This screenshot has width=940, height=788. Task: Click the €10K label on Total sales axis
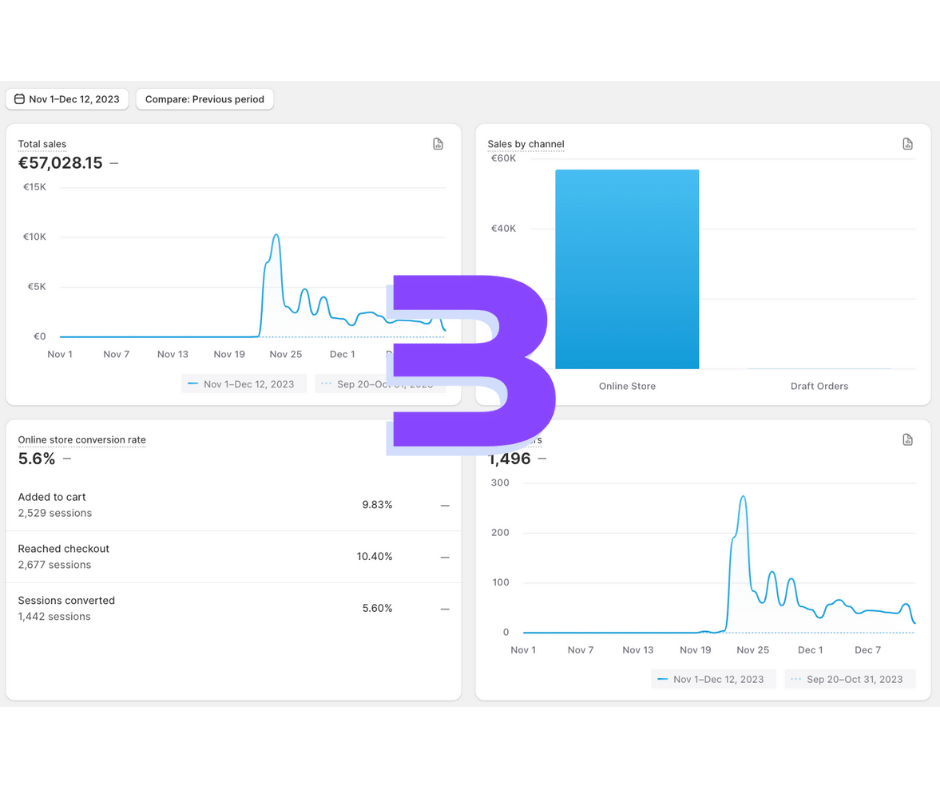click(x=34, y=237)
